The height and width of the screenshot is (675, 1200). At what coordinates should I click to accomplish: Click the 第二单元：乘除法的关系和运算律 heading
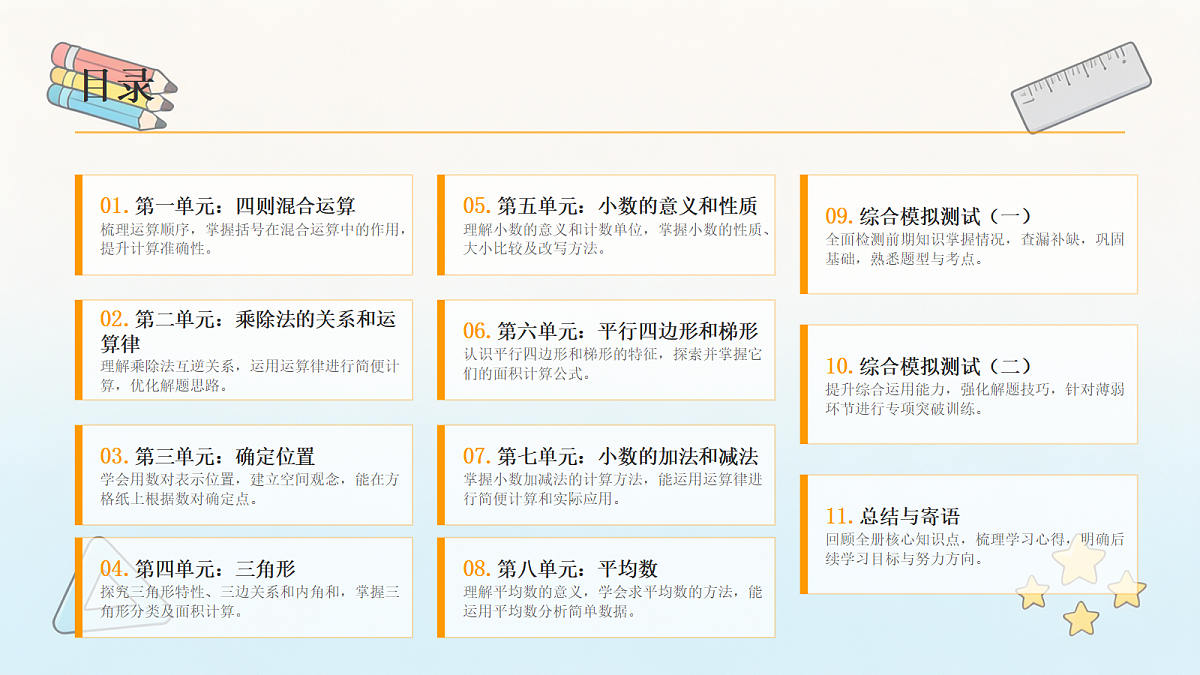(x=248, y=332)
